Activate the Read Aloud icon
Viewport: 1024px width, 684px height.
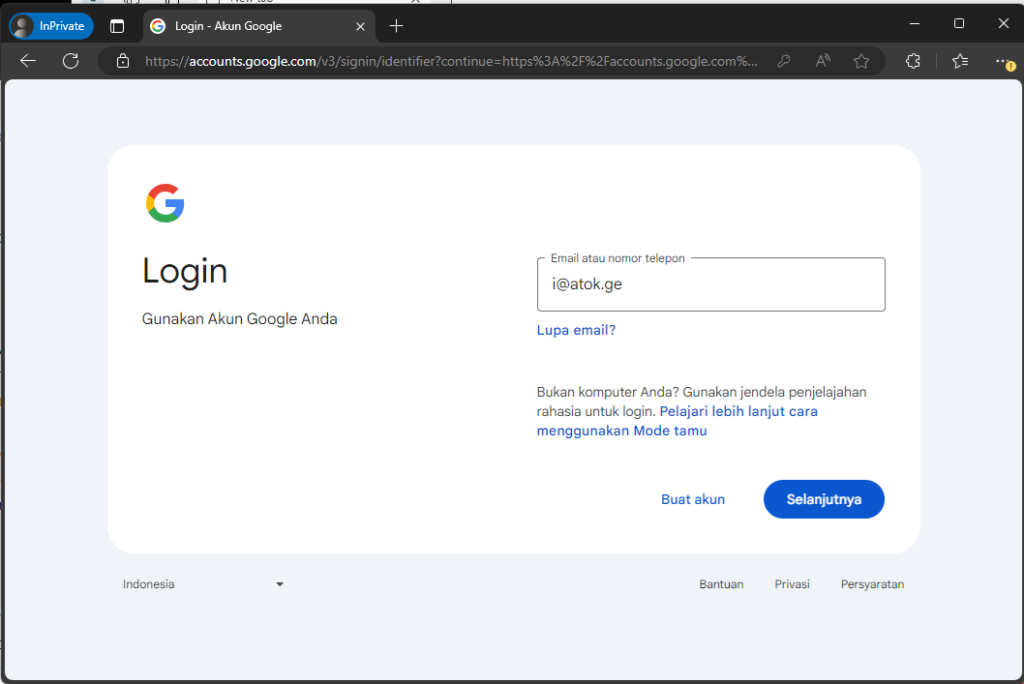823,61
